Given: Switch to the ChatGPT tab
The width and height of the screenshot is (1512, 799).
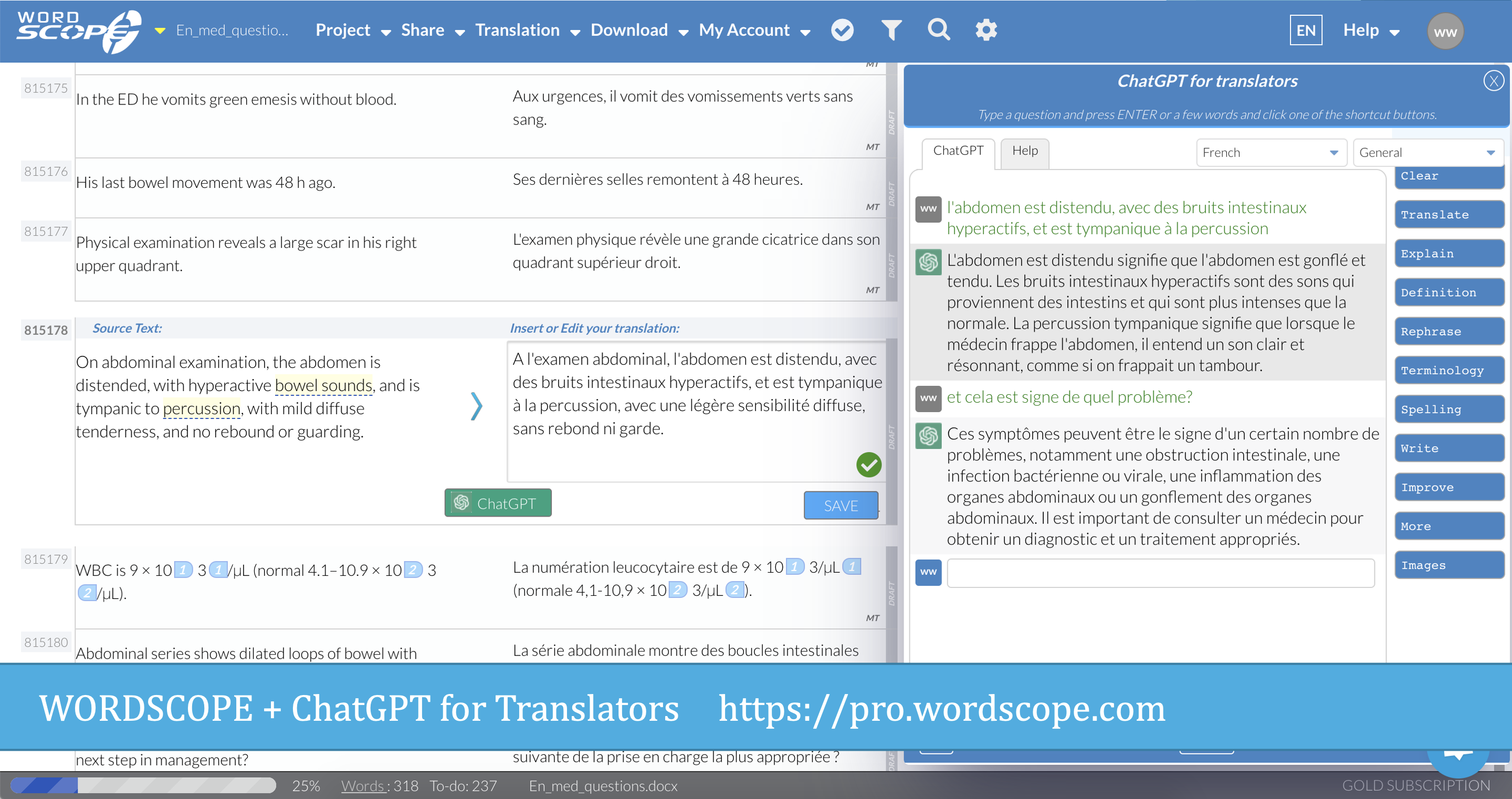Looking at the screenshot, I should point(958,152).
